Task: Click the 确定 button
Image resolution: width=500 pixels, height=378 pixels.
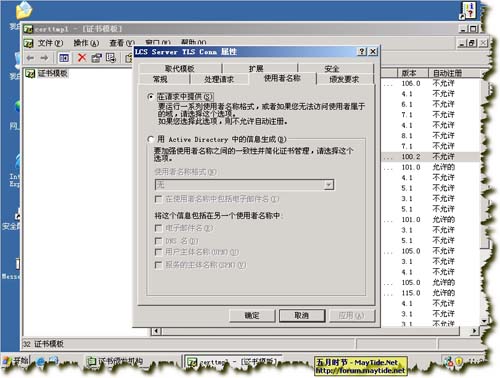Action: [252, 316]
